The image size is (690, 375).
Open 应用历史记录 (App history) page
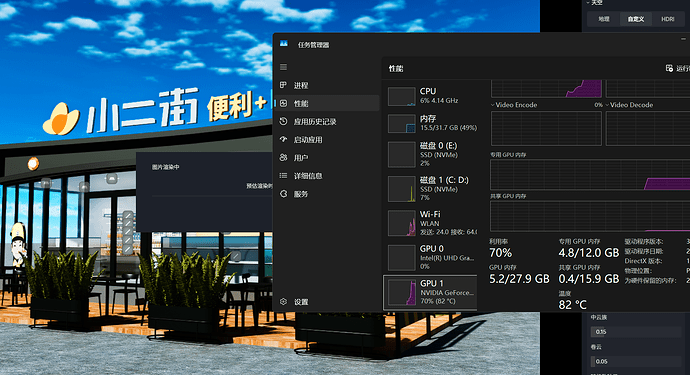pos(327,121)
